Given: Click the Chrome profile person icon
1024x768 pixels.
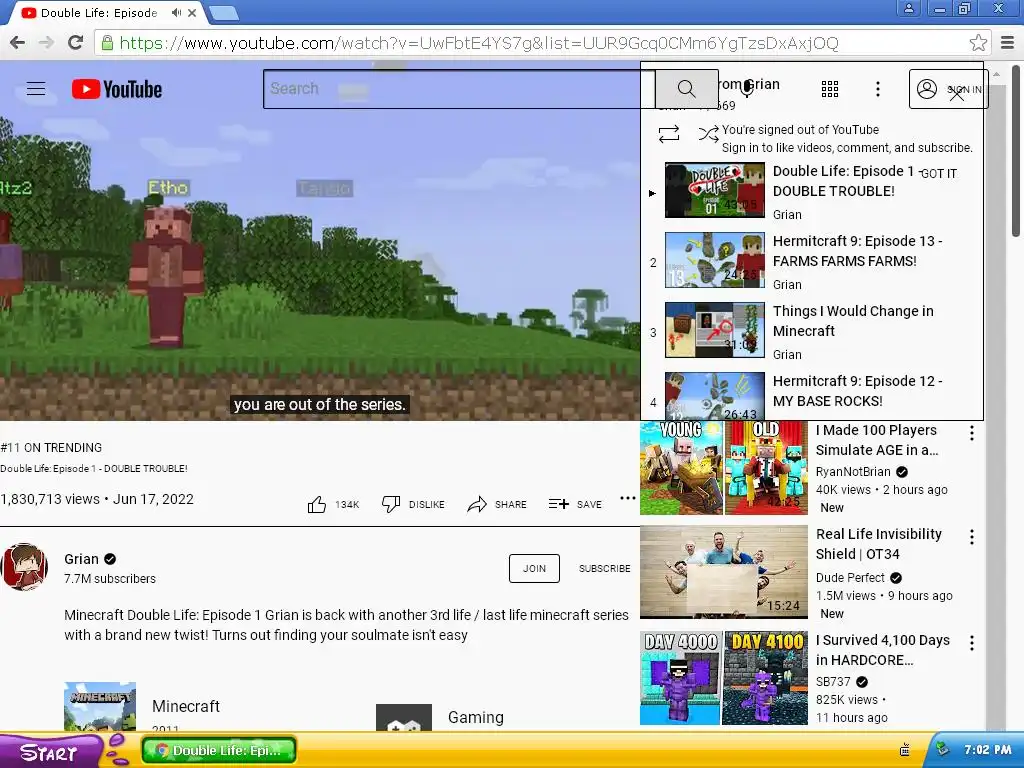Looking at the screenshot, I should pyautogui.click(x=908, y=8).
